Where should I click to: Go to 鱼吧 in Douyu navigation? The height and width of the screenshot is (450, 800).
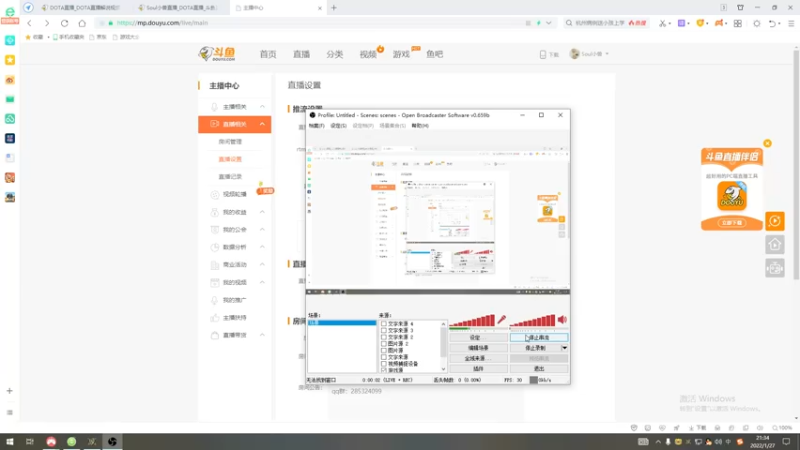click(435, 54)
